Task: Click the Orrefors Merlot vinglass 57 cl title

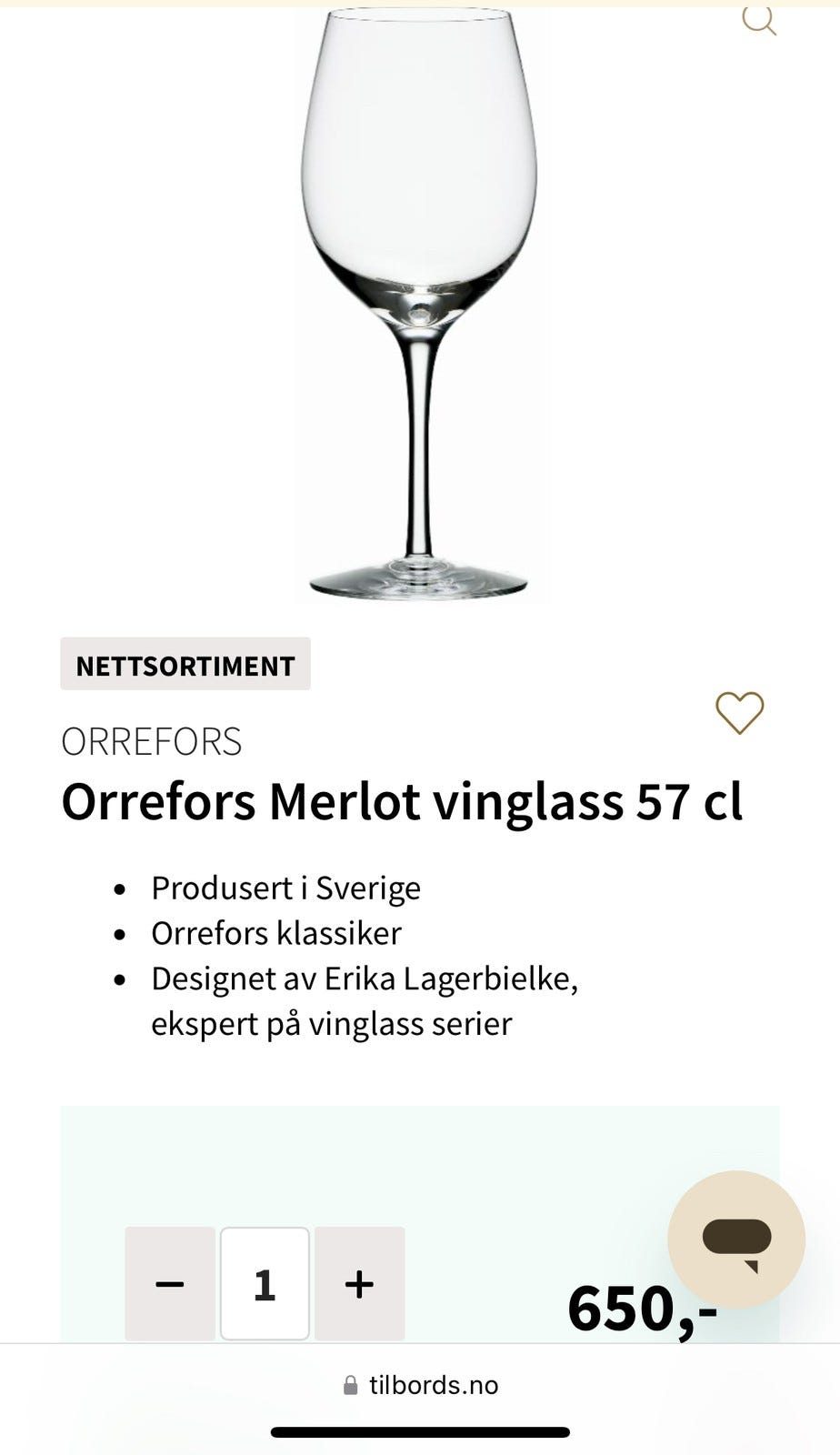Action: (402, 802)
